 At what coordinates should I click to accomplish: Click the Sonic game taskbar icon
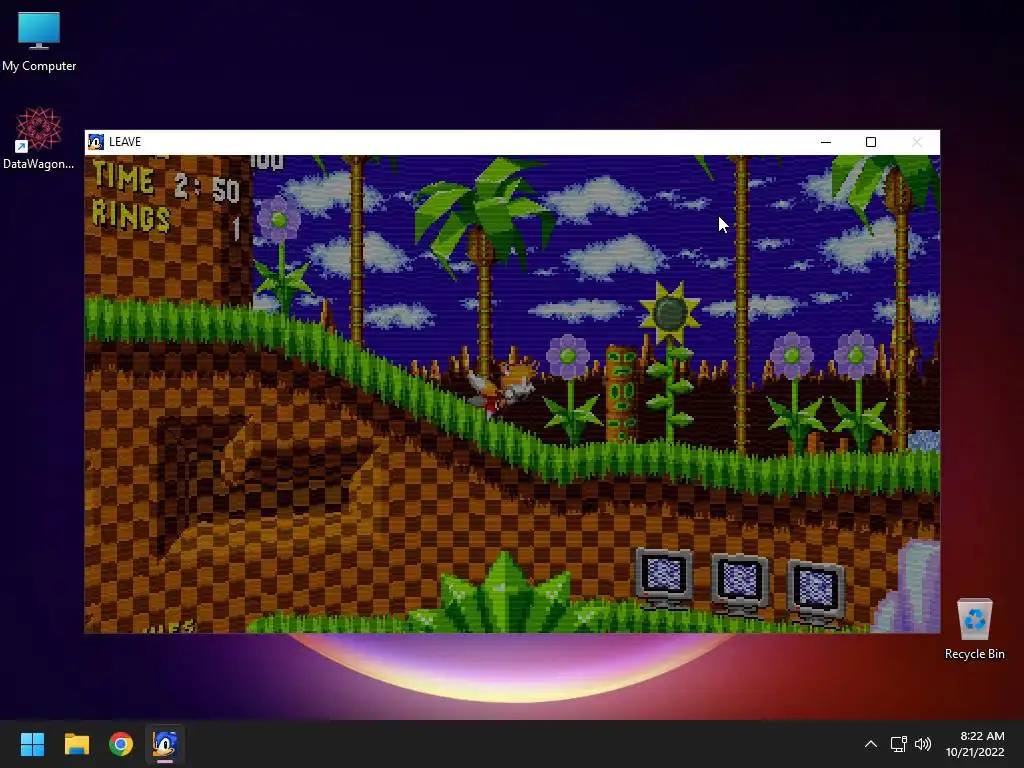click(165, 744)
